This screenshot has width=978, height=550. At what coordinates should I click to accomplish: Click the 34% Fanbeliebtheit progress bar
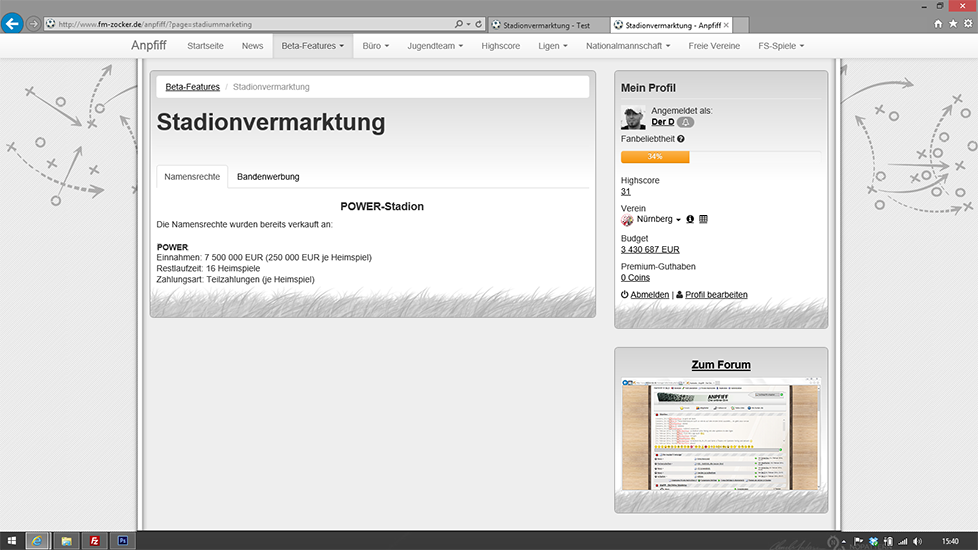(655, 157)
